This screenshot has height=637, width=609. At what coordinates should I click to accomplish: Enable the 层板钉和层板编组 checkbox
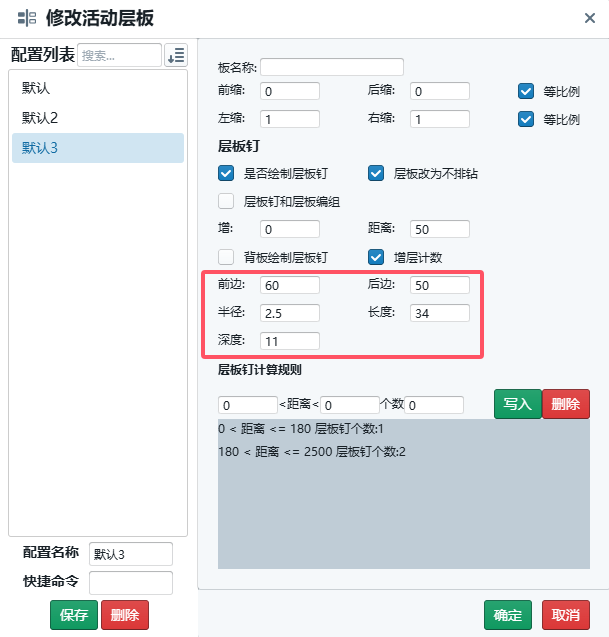tap(226, 201)
